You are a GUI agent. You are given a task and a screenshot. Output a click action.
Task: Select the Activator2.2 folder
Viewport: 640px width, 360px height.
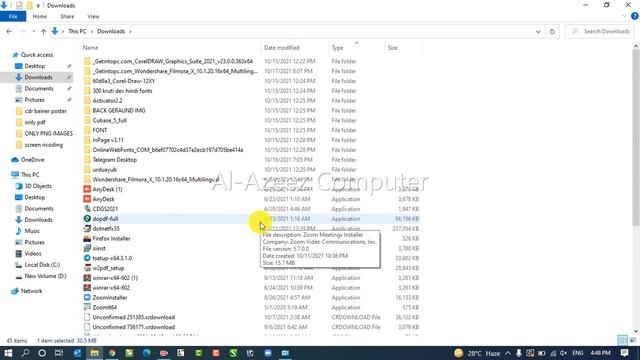coord(107,100)
